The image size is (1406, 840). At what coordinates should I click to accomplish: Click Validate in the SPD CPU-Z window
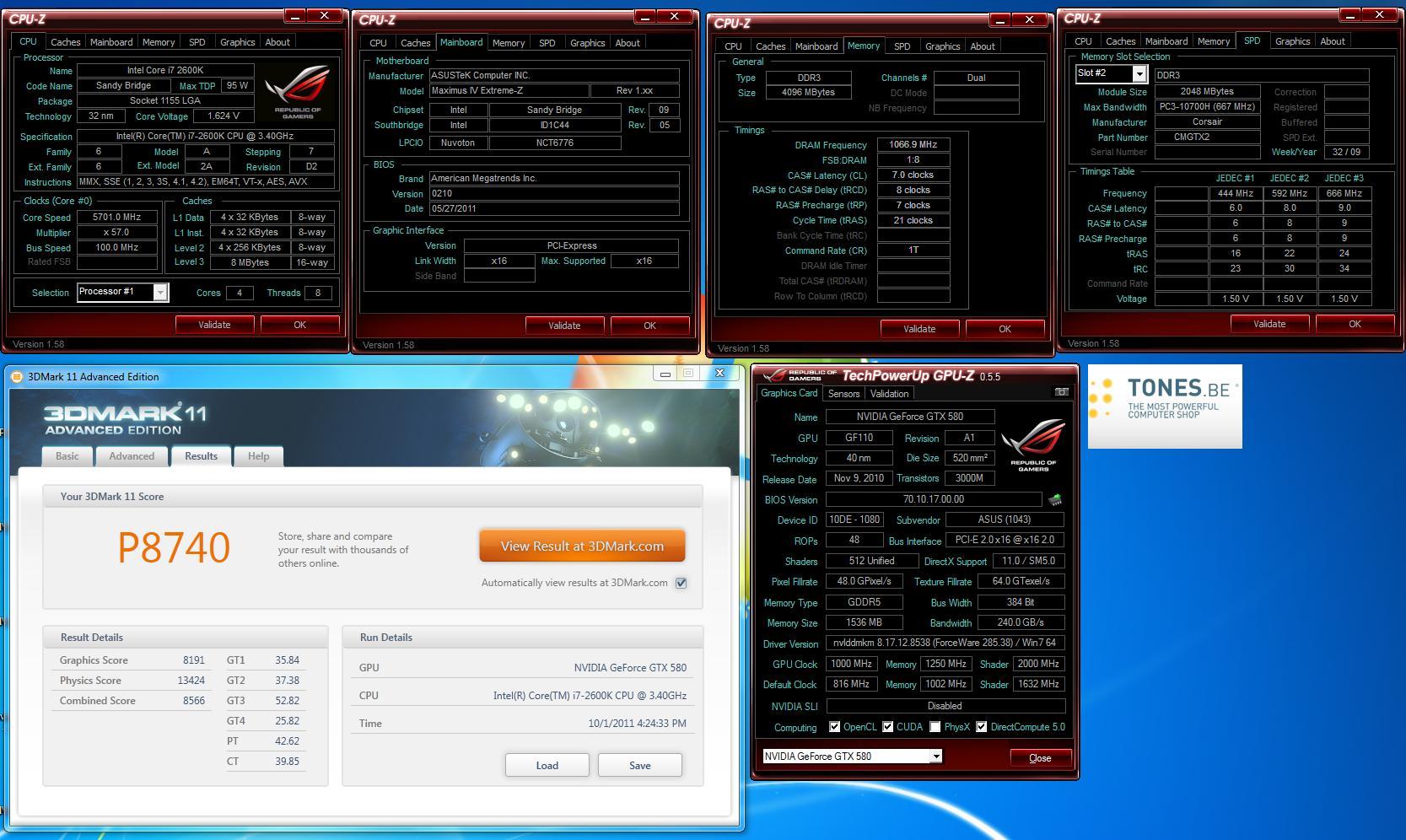pos(1269,324)
